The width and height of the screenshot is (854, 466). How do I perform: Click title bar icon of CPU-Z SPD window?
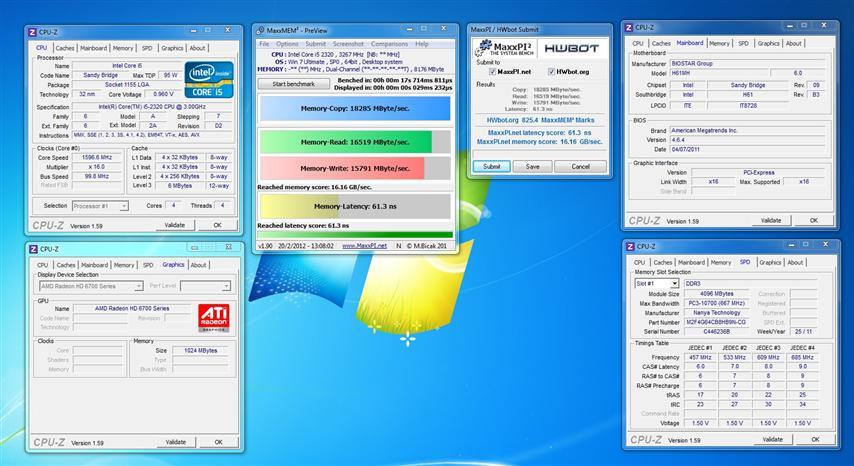click(x=629, y=247)
